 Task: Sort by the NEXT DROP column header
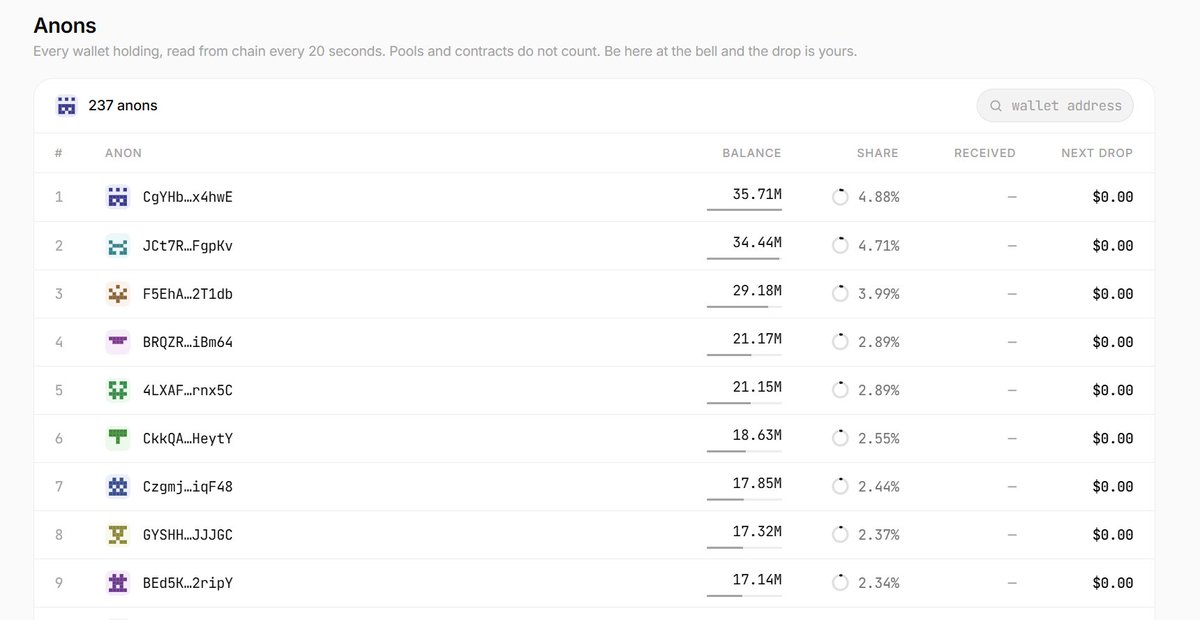(1097, 153)
